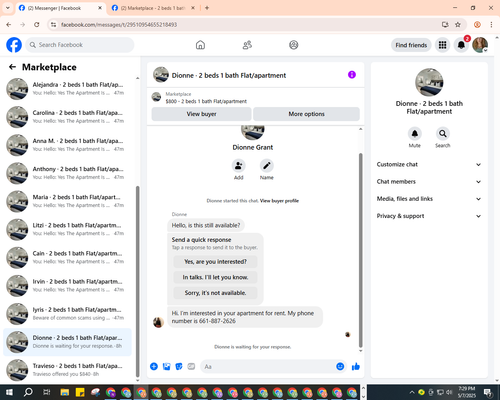The width and height of the screenshot is (500, 400).
Task: Choose a sticker icon in composer
Action: pos(179,367)
